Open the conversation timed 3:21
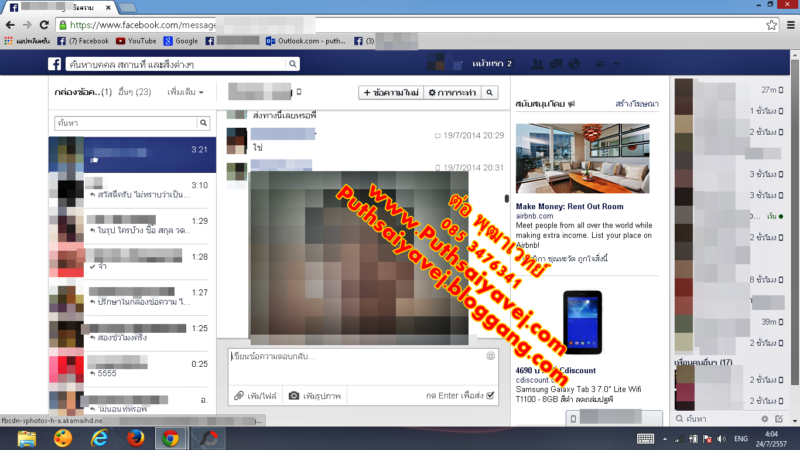 tap(132, 155)
